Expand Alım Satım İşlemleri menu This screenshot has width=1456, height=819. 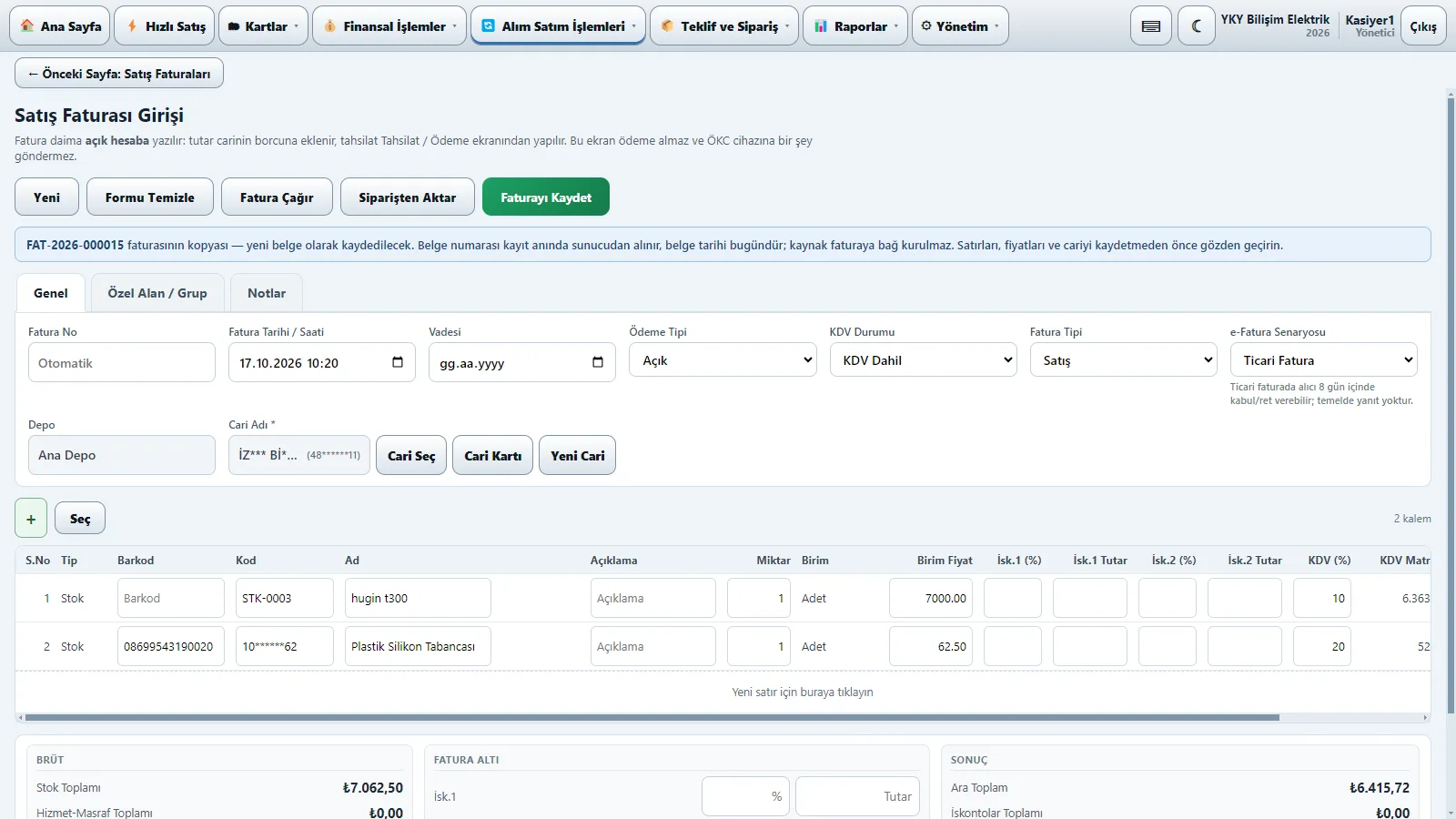[559, 25]
